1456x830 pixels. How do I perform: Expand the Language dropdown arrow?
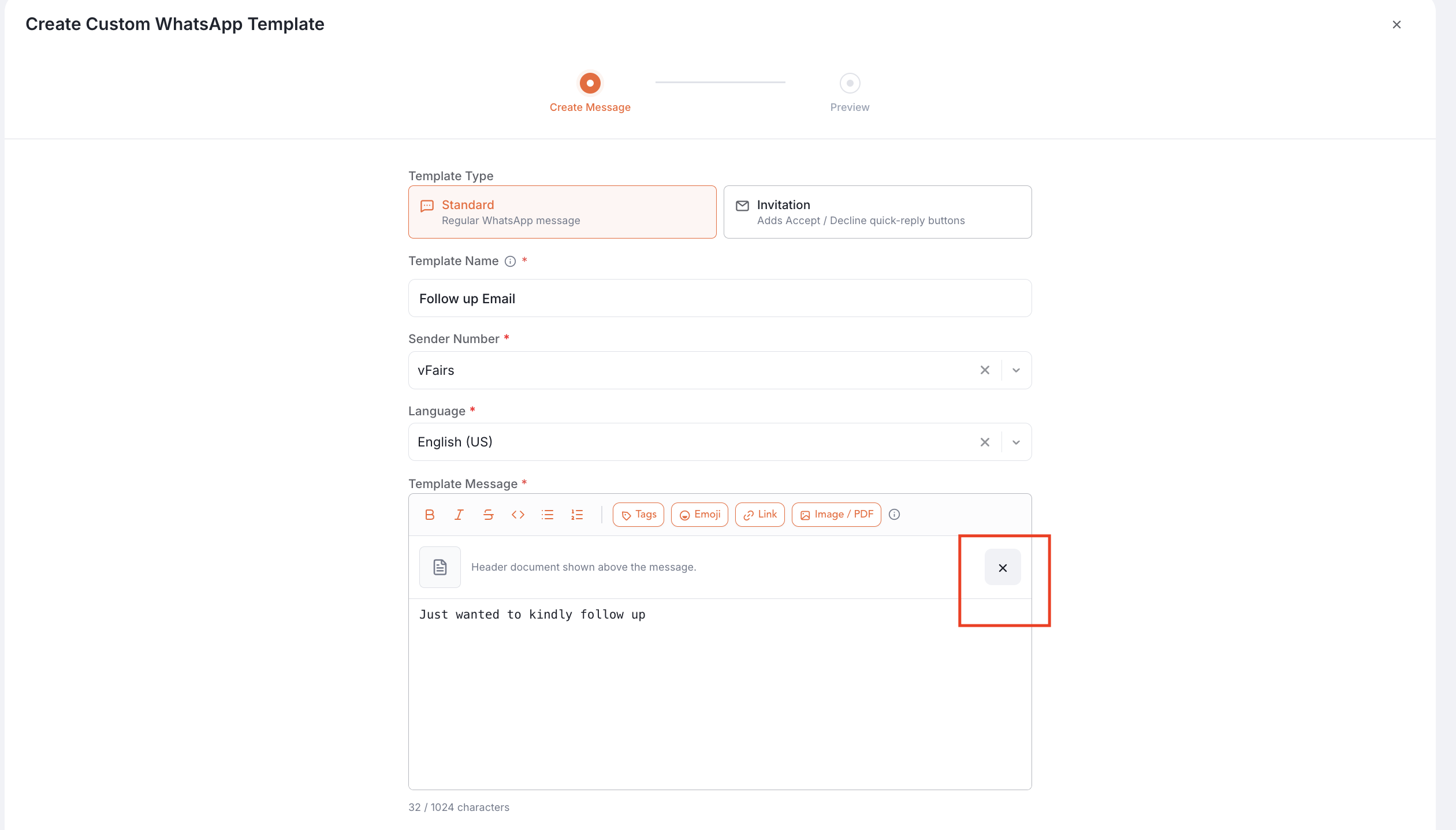[1016, 442]
